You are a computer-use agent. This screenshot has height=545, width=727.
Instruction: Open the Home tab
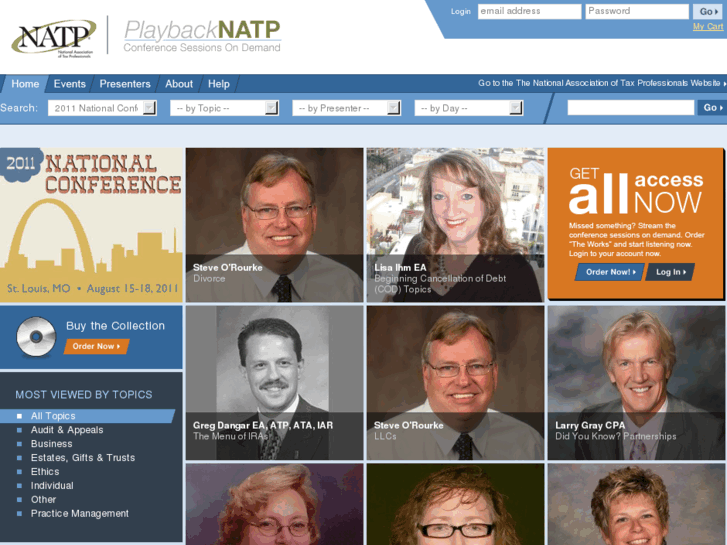tap(25, 84)
